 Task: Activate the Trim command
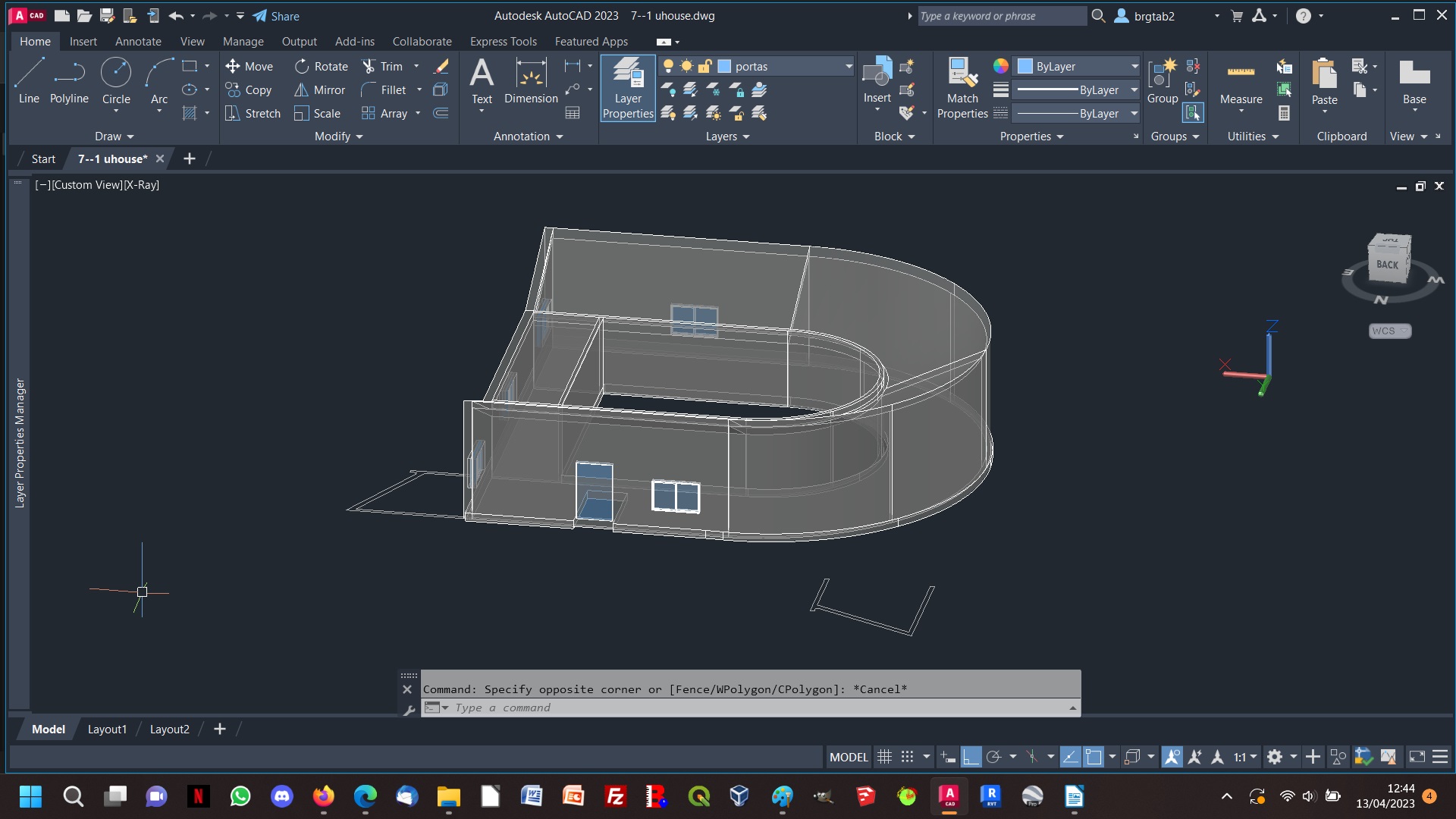tap(382, 67)
